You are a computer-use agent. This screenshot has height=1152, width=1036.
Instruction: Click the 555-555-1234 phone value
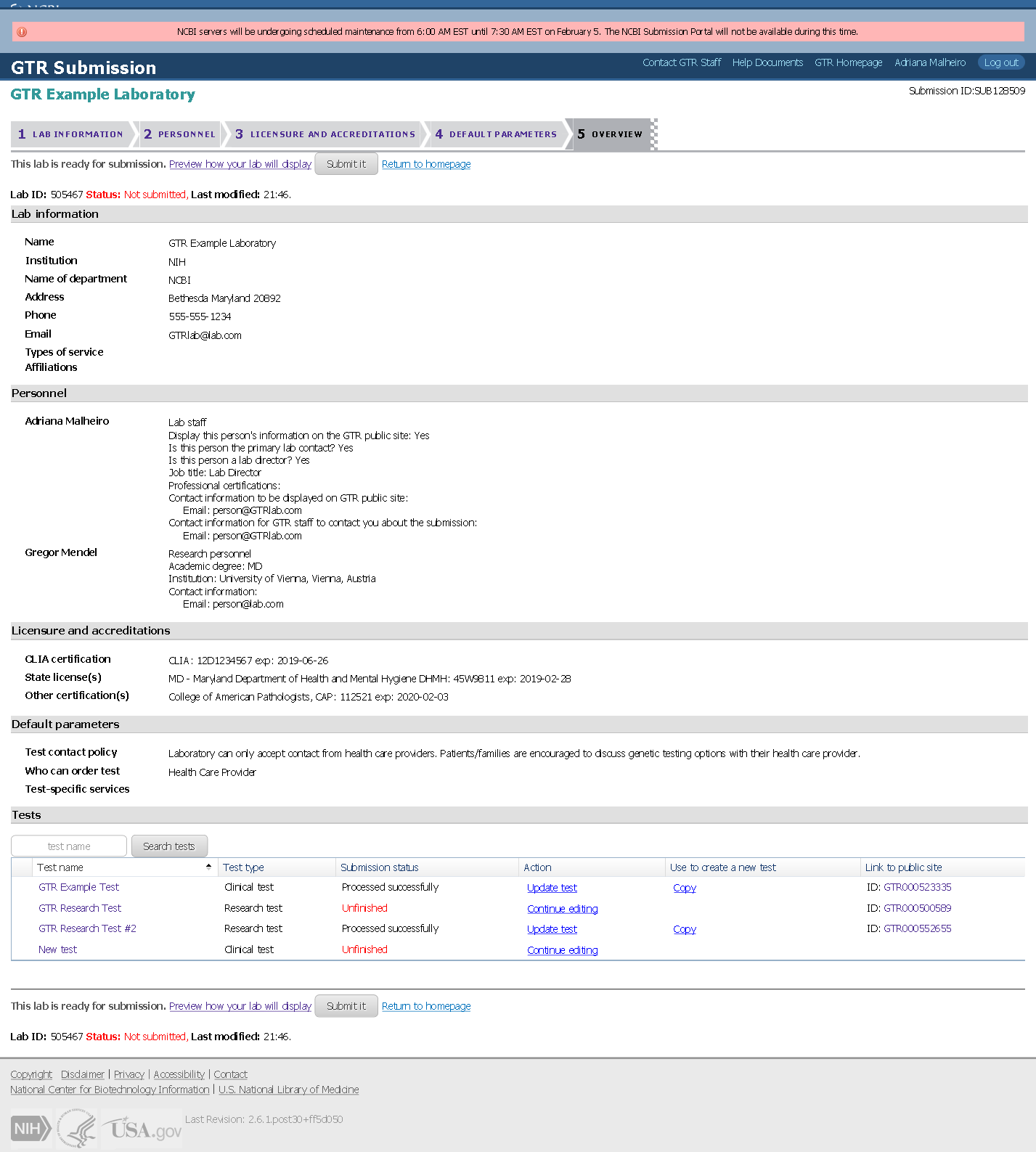(200, 316)
